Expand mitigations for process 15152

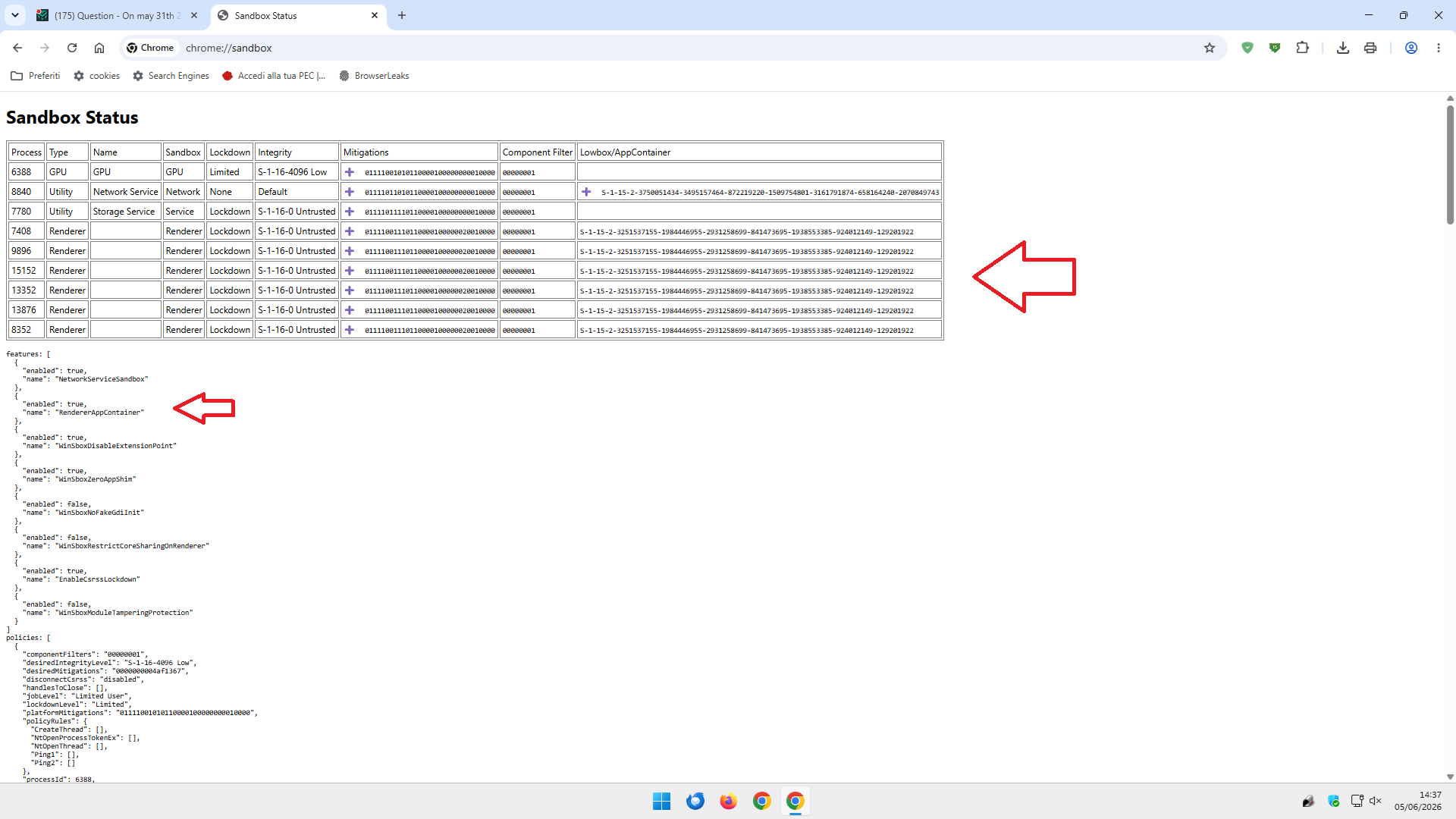[350, 271]
